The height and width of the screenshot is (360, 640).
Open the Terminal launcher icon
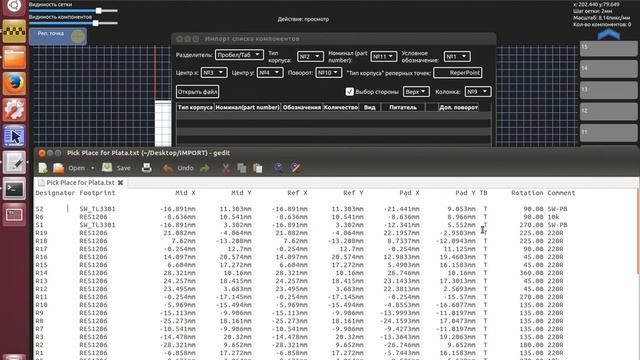tap(14, 189)
